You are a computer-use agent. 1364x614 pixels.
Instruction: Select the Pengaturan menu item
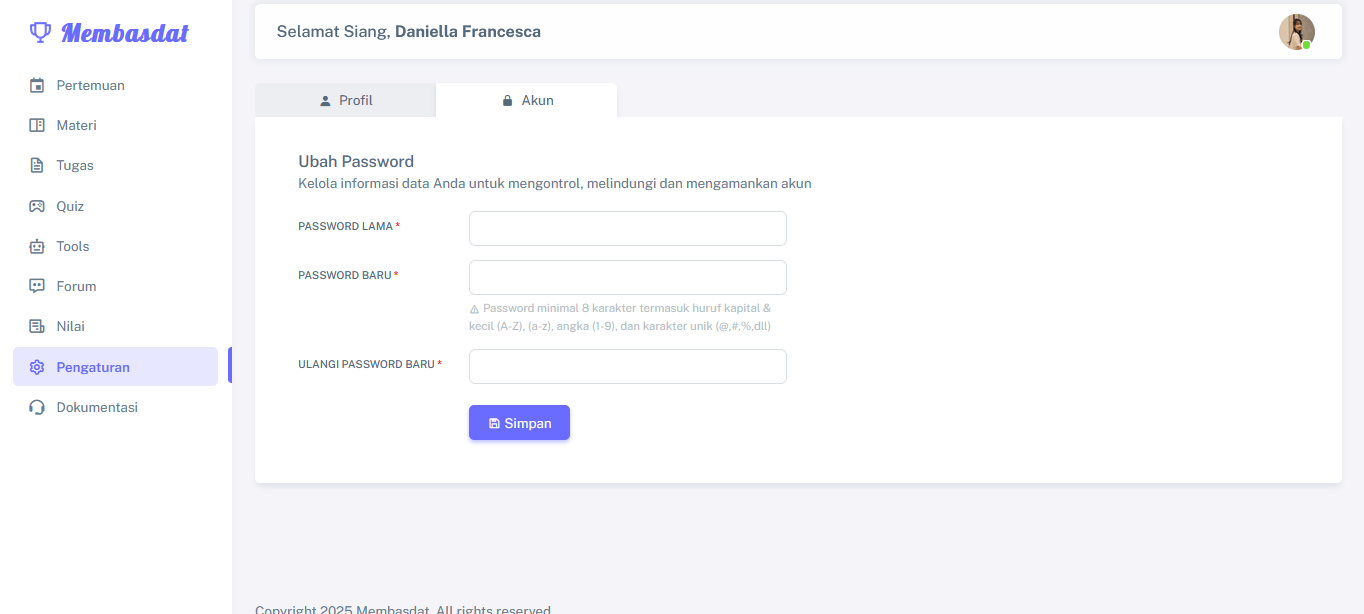tap(115, 366)
